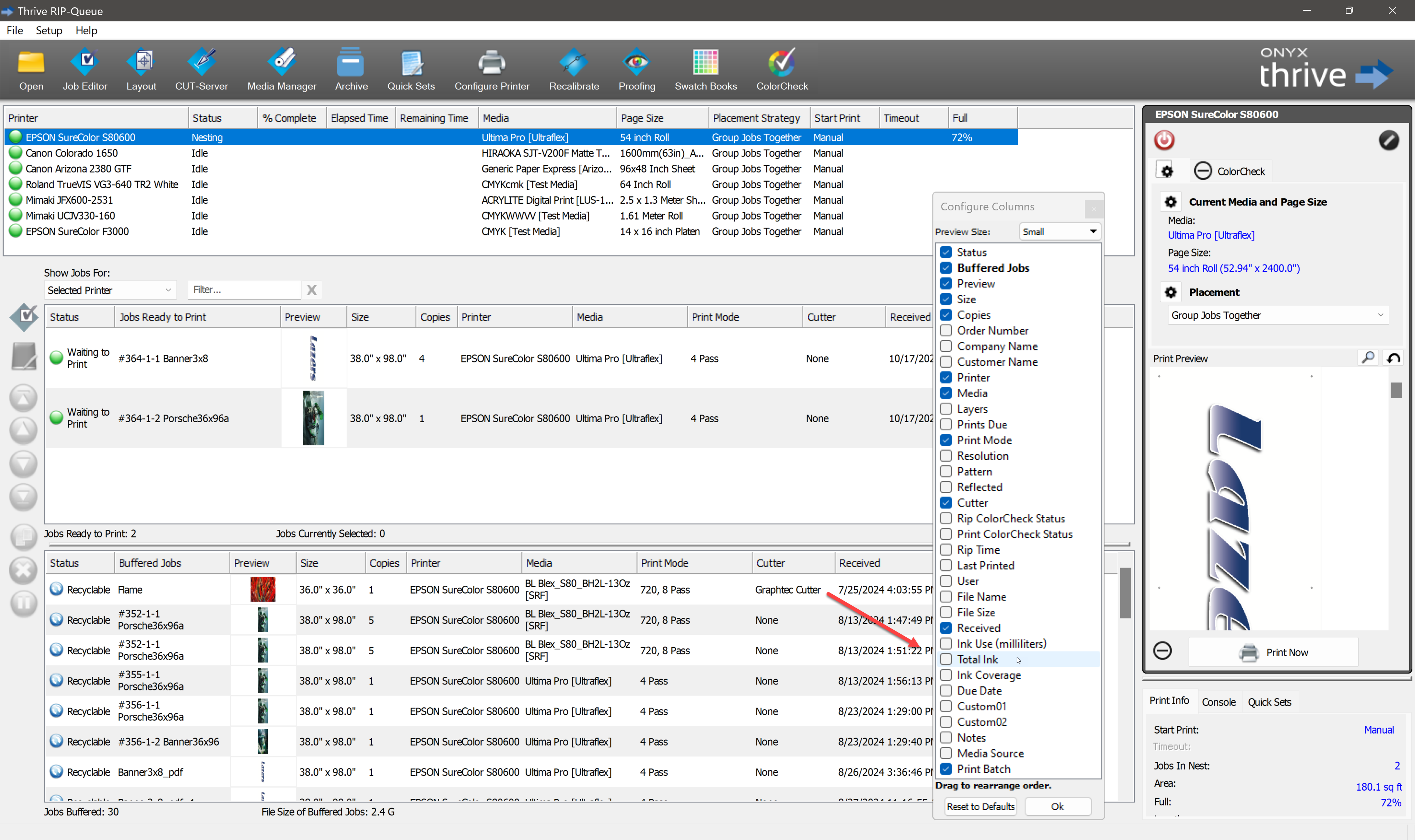Screen dimensions: 1415x840
Task: Switch to the Quick Sets tab
Action: point(1269,702)
